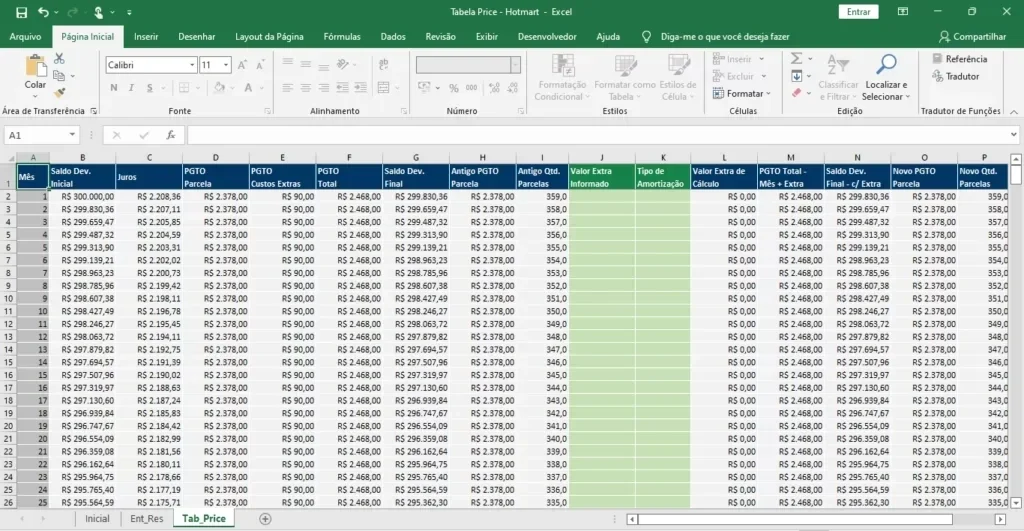Click the Save disk icon
Viewport: 1024px width, 531px height.
(x=22, y=12)
